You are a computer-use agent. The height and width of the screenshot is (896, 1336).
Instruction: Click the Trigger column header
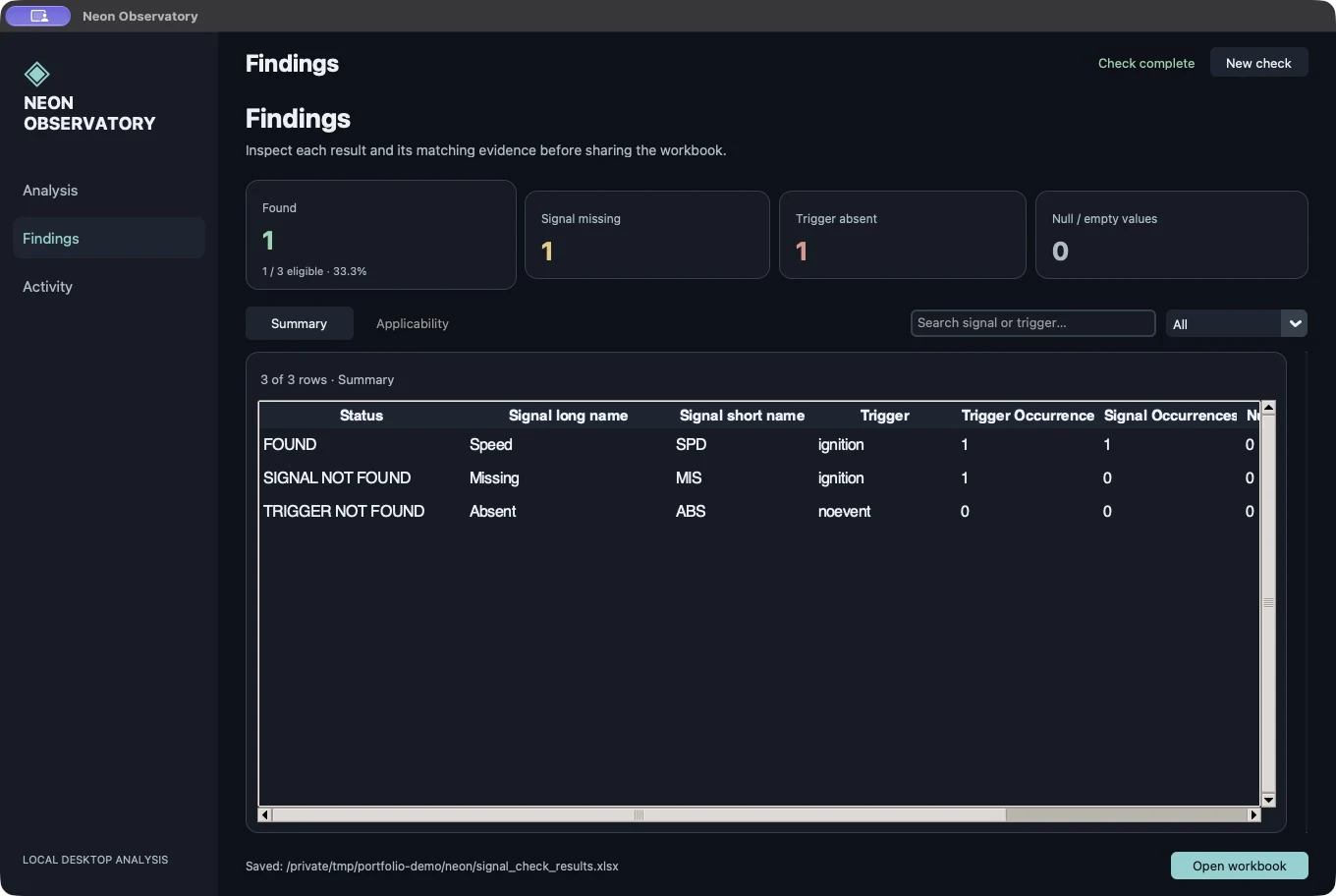click(x=884, y=416)
